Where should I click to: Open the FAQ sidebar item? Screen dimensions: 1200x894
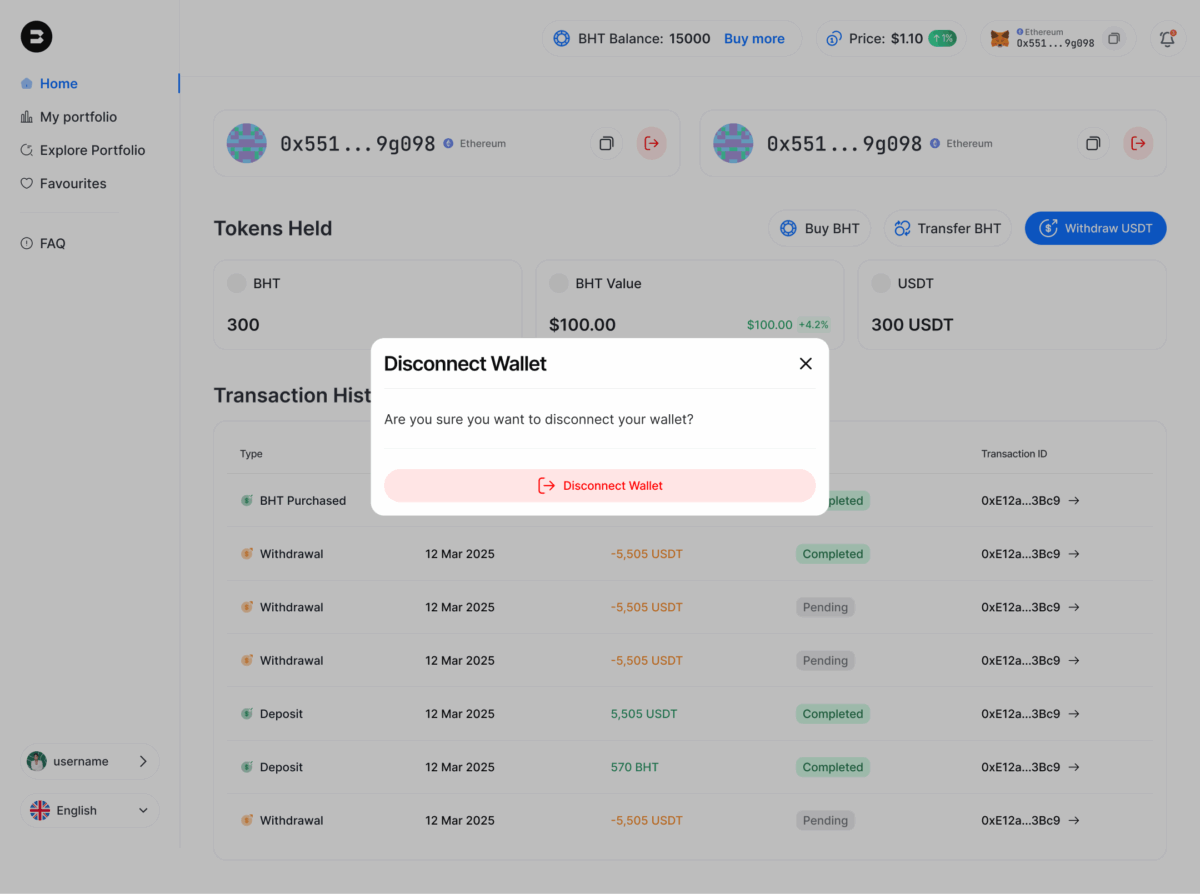click(x=52, y=244)
